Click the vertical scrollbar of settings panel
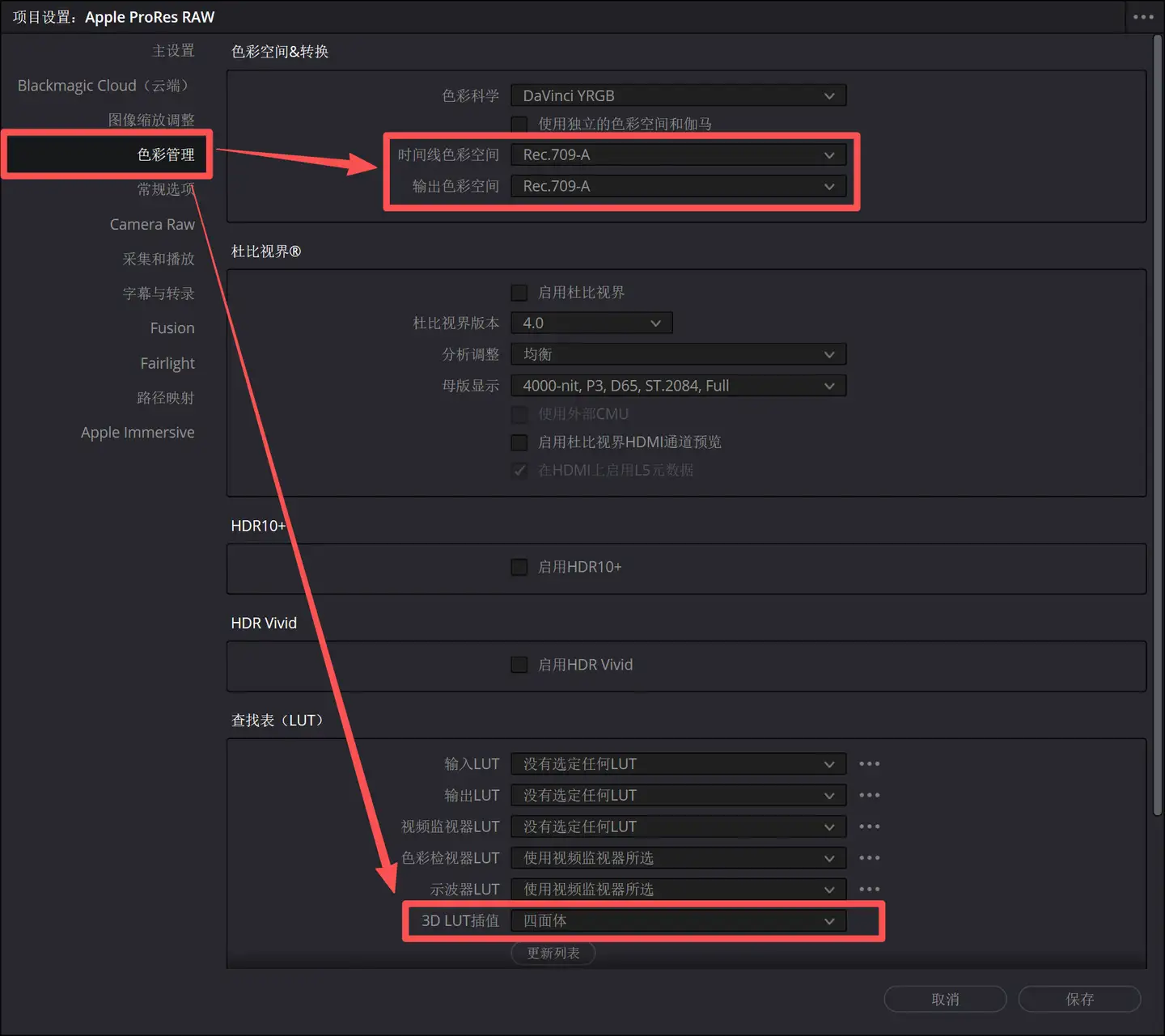This screenshot has width=1165, height=1036. point(1157,426)
